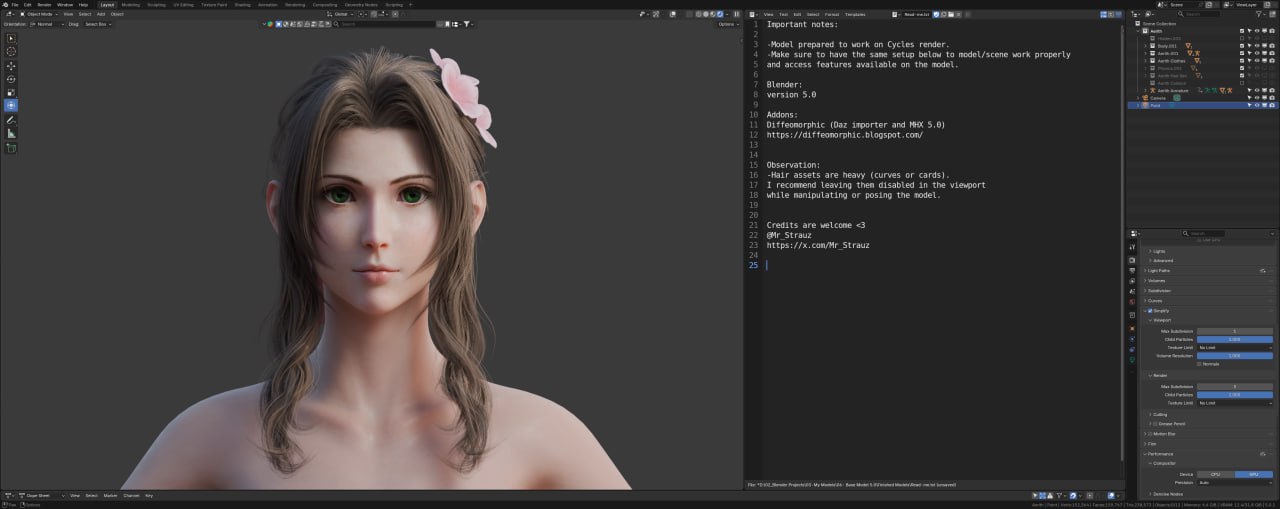Toggle the Normals checkbox under Viewport simplify

pos(1199,364)
